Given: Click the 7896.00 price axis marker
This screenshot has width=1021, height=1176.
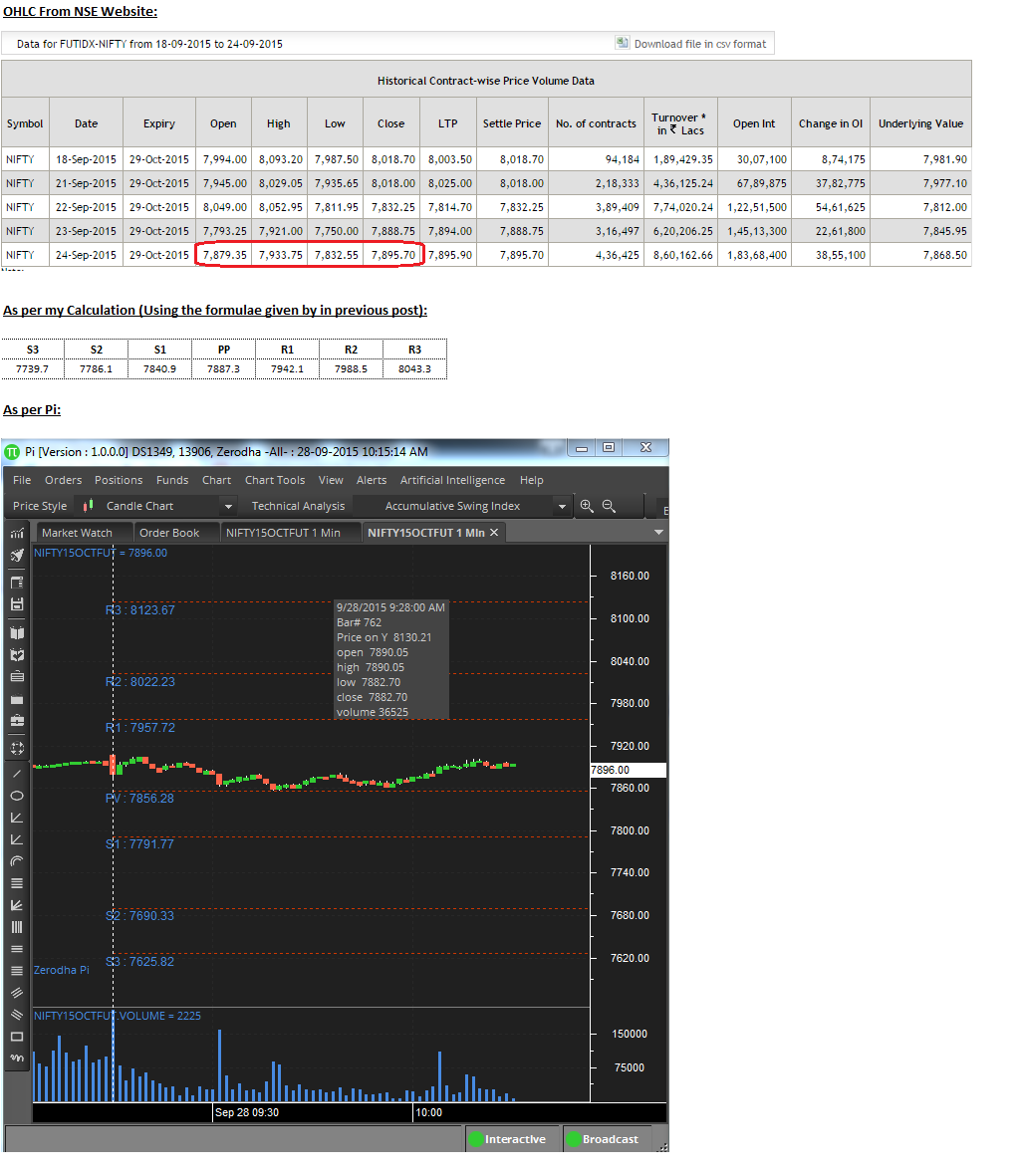Looking at the screenshot, I should tap(628, 770).
